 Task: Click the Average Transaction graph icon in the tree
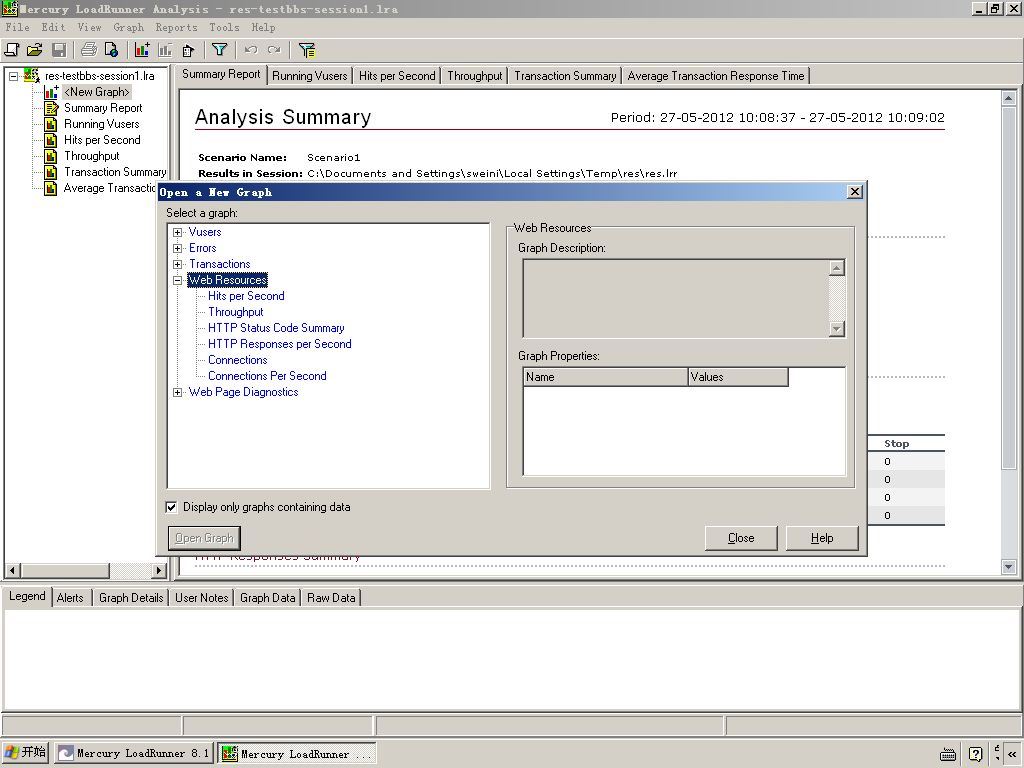[51, 188]
